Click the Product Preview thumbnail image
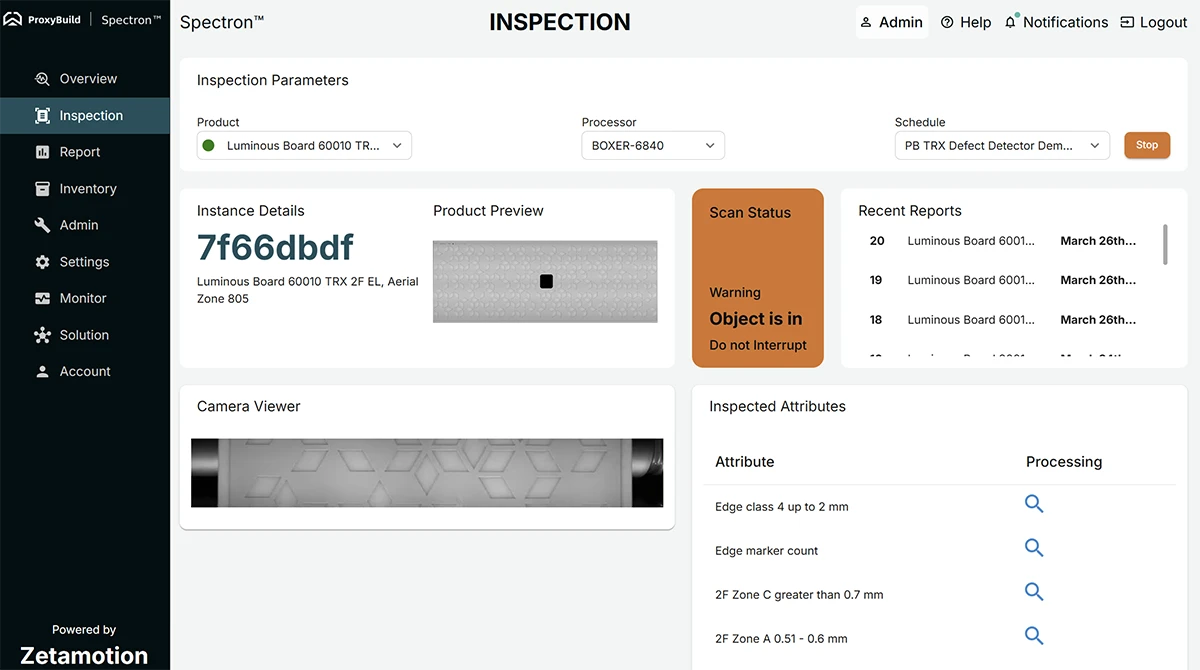Viewport: 1200px width, 670px height. 545,281
